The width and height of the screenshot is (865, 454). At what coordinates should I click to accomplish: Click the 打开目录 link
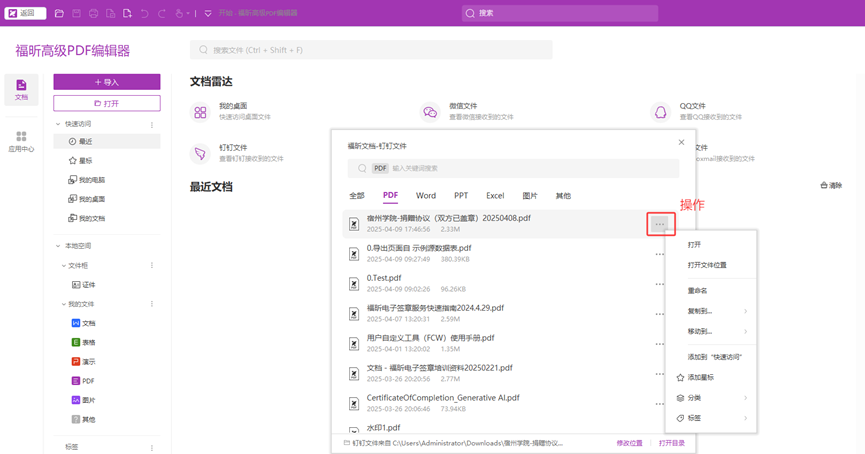(x=672, y=444)
